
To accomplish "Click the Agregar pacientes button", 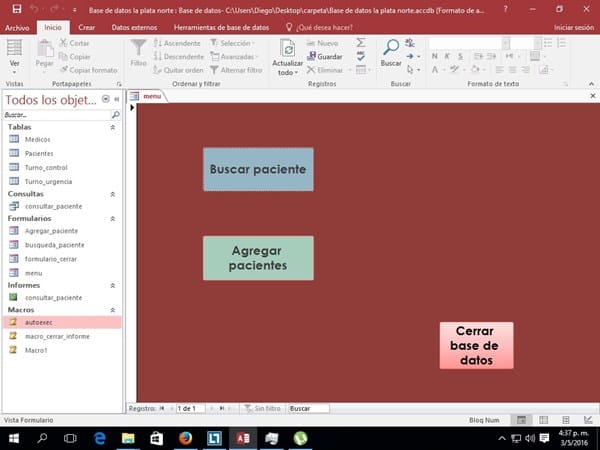I will [258, 258].
